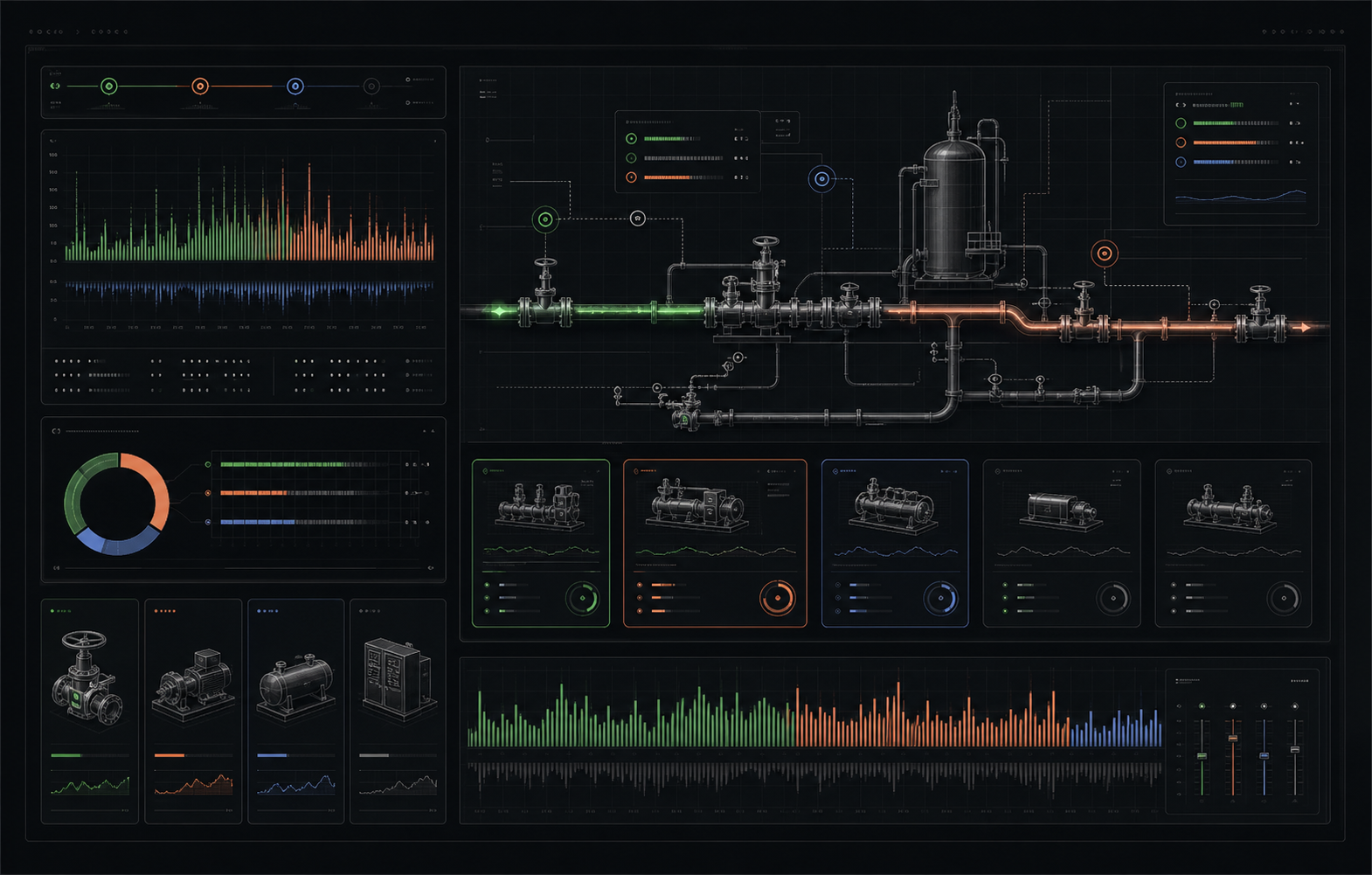Screen dimensions: 1372x875
Task: Click the blue waveform strip under the spectrum chart
Action: click(250, 291)
